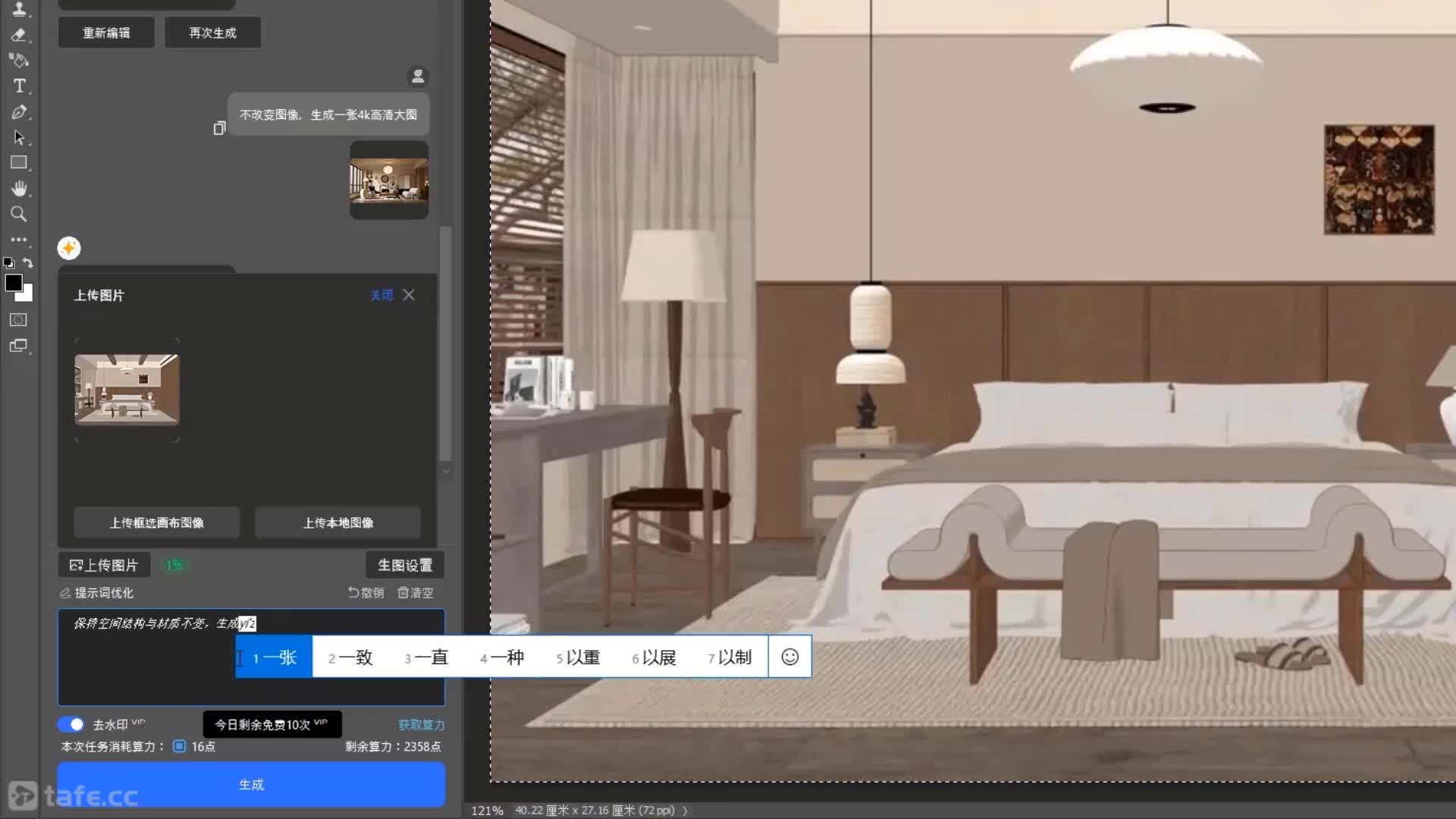Swap foreground and background colors

(x=28, y=262)
